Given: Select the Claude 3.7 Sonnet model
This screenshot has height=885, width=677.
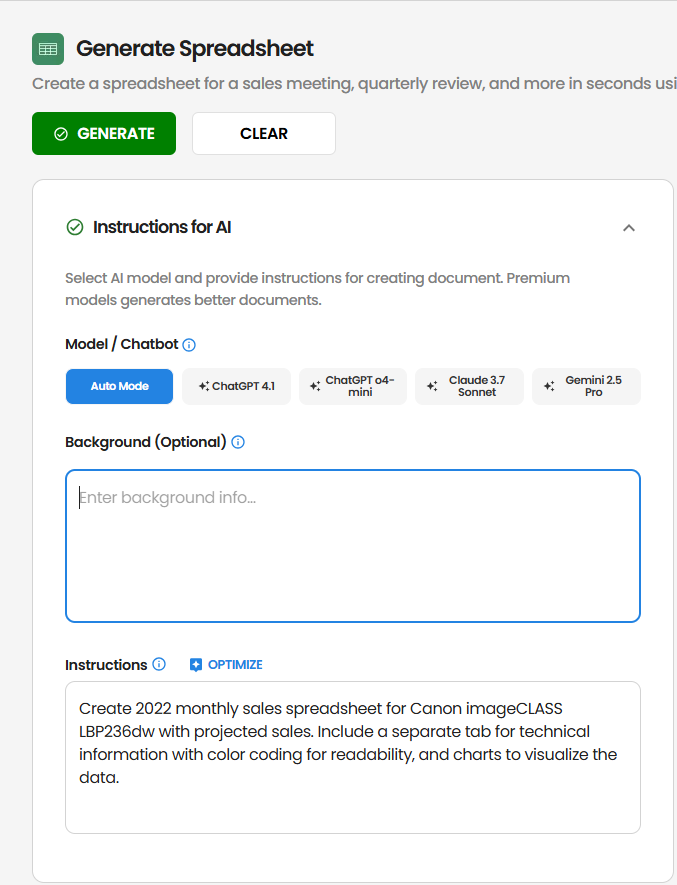Looking at the screenshot, I should pyautogui.click(x=469, y=386).
